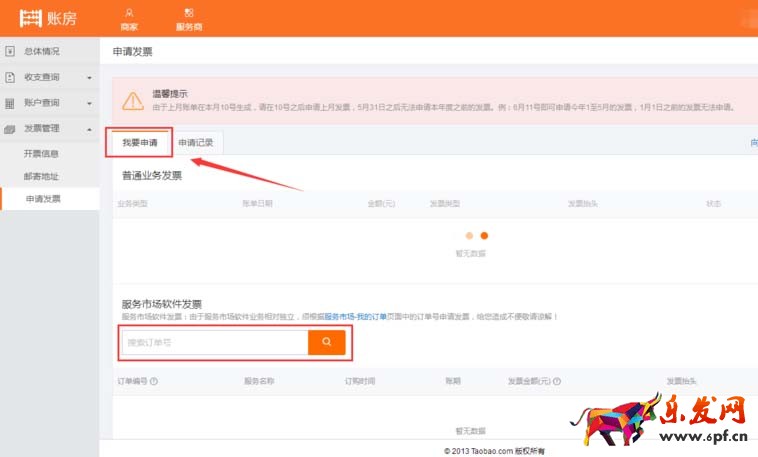Open the 服务商 service provider icon
The height and width of the screenshot is (457, 758).
(x=189, y=12)
